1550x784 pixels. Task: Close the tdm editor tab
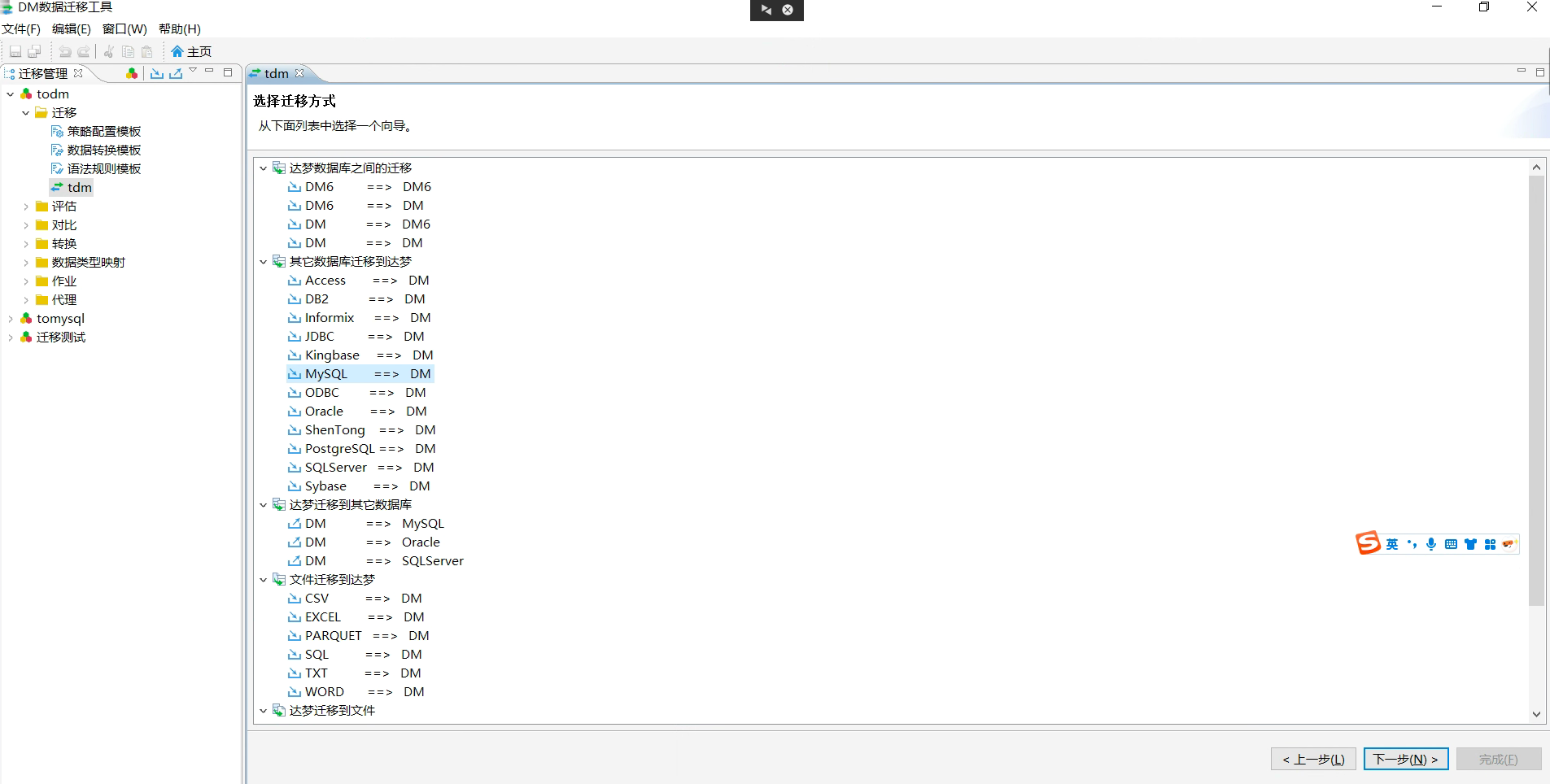(x=299, y=73)
